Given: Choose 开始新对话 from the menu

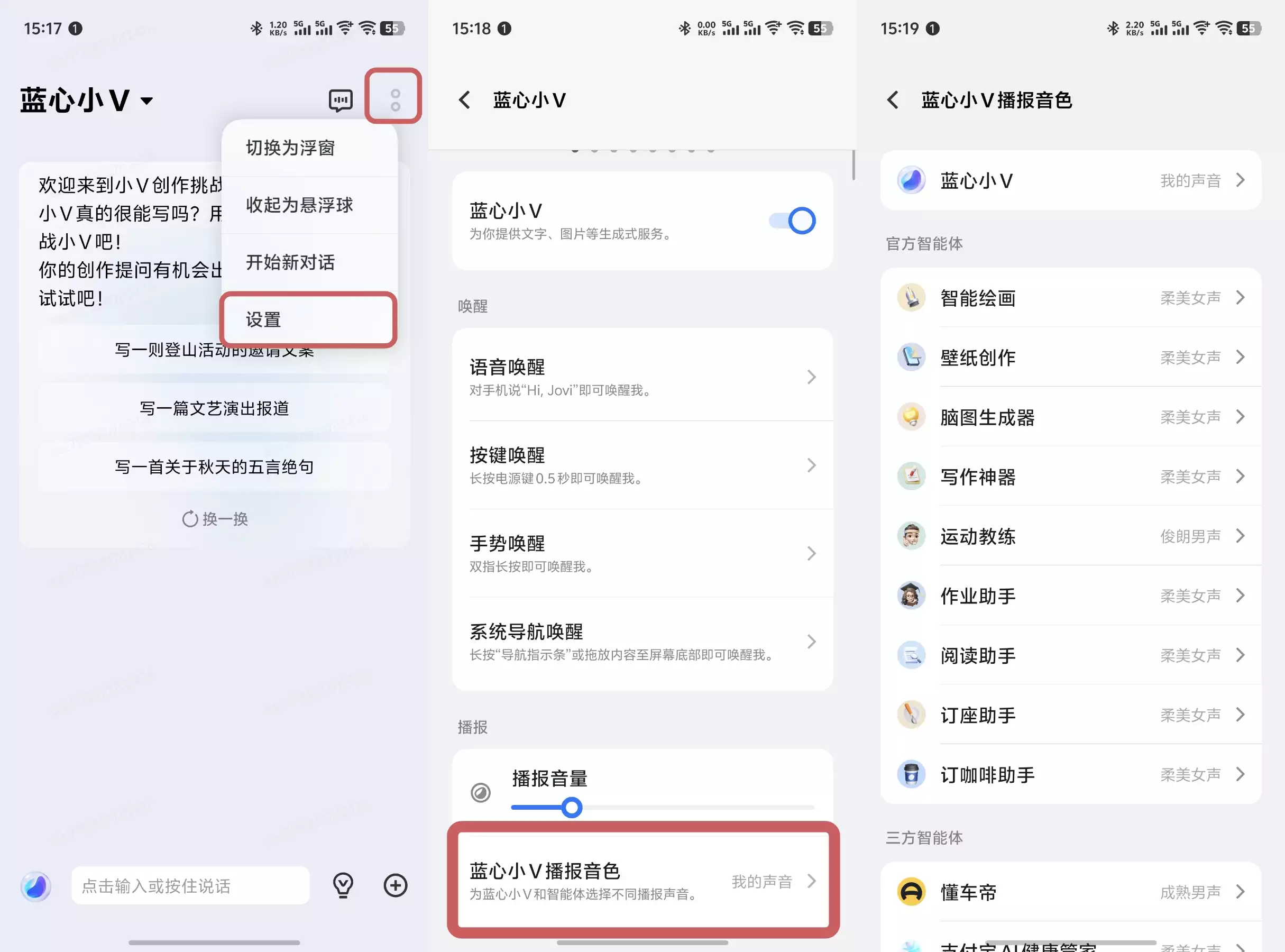Looking at the screenshot, I should pos(309,262).
